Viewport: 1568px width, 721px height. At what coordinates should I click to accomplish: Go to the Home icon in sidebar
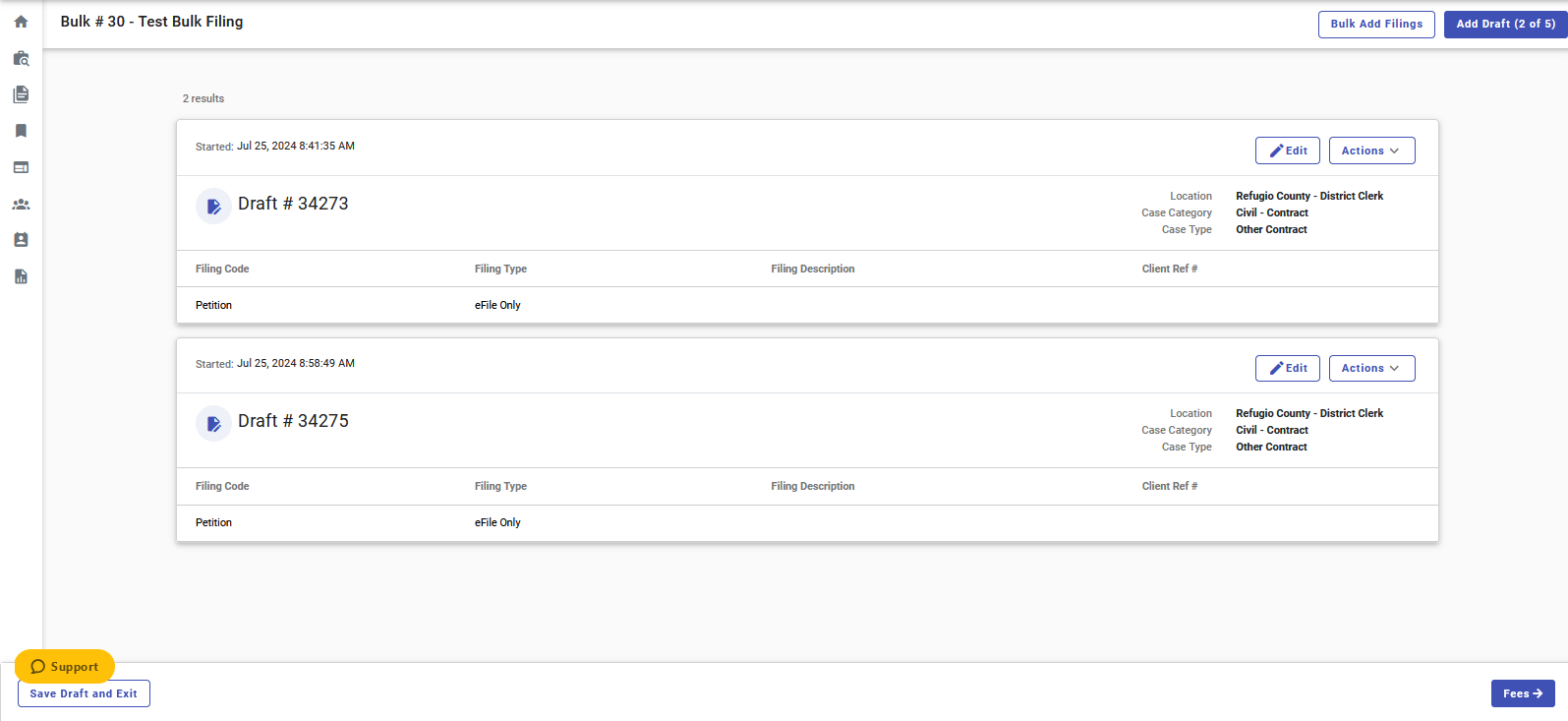tap(21, 22)
